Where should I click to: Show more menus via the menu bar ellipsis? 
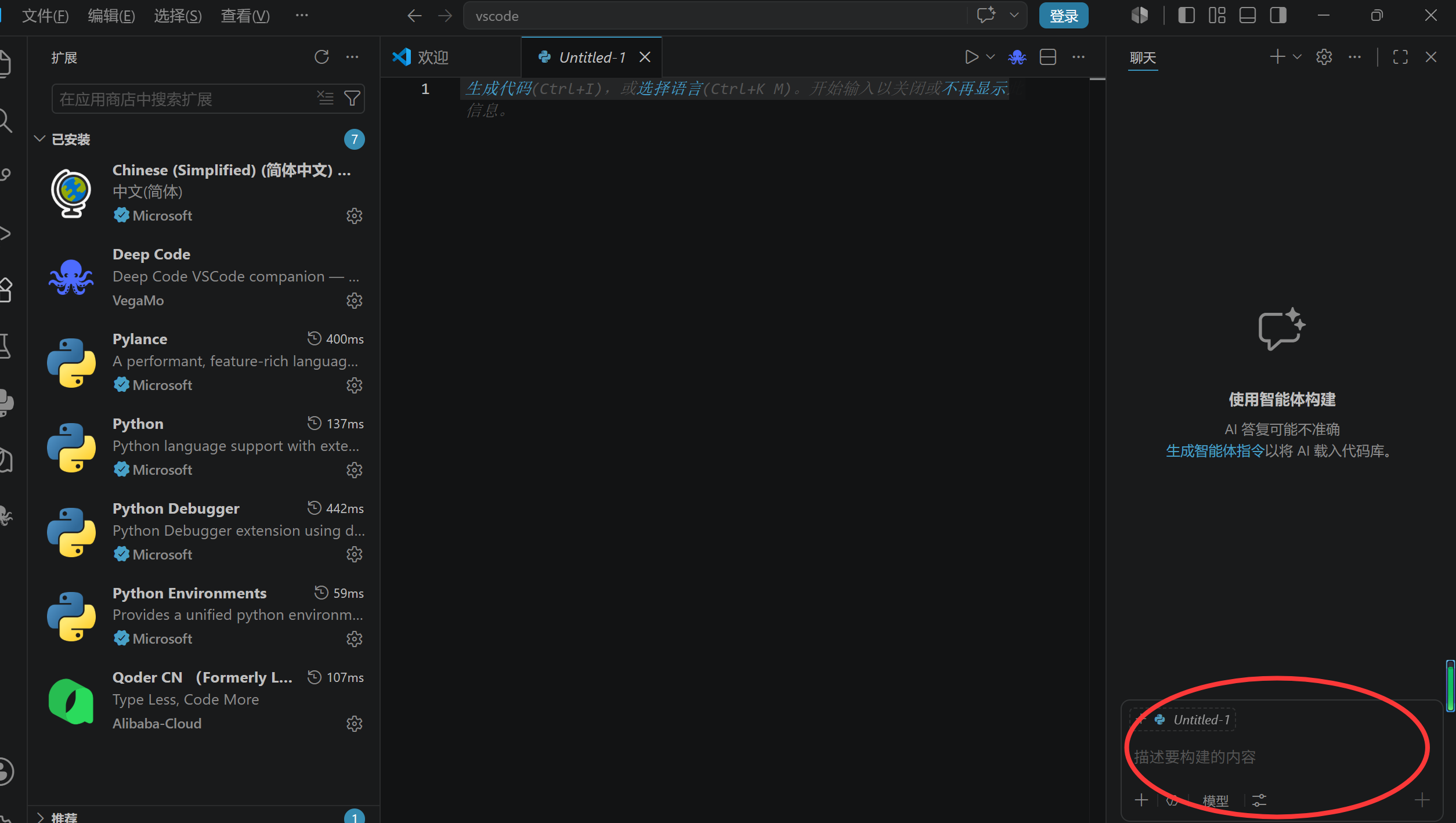(302, 16)
